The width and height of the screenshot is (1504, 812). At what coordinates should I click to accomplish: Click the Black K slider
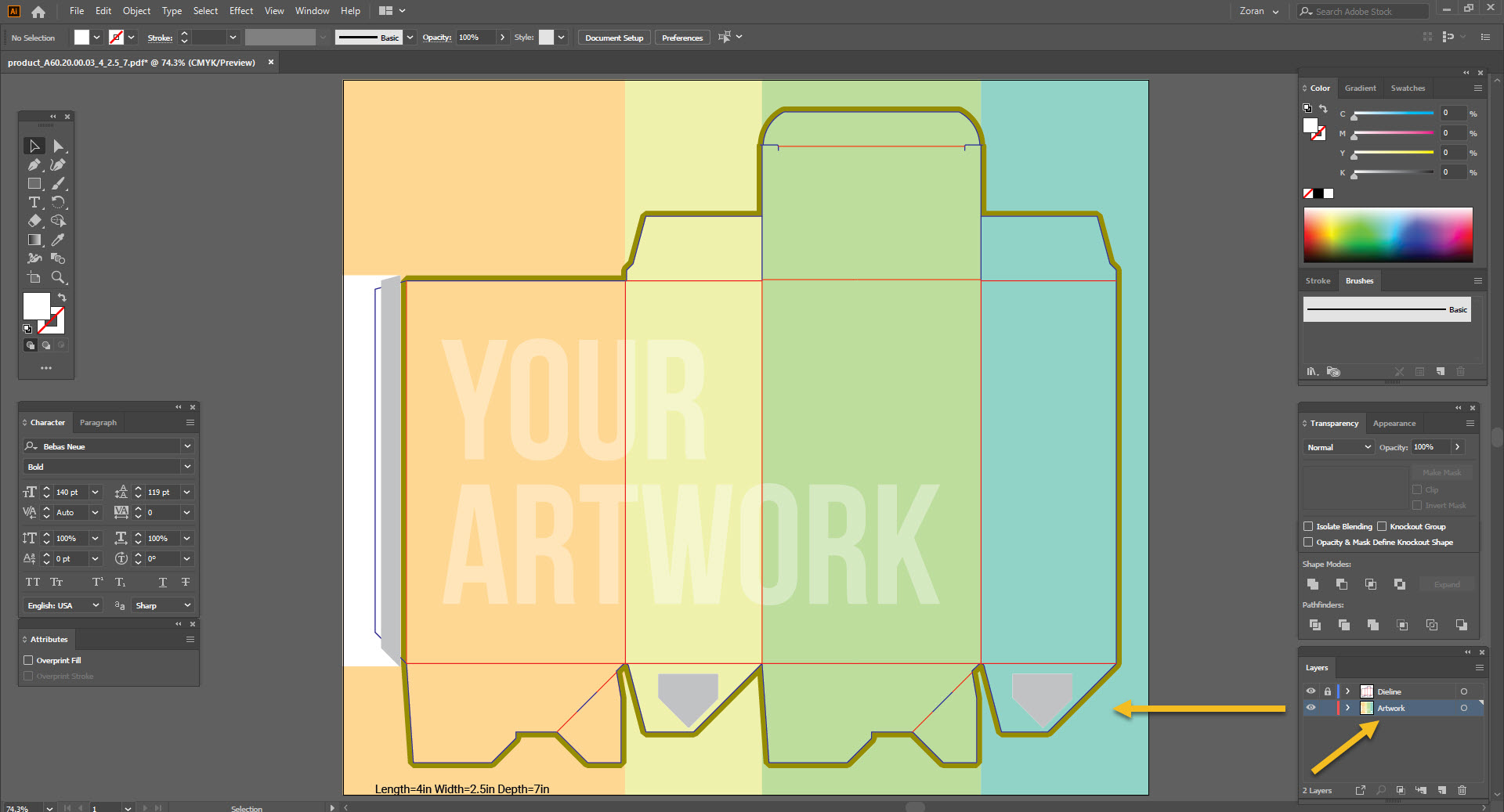[1393, 172]
